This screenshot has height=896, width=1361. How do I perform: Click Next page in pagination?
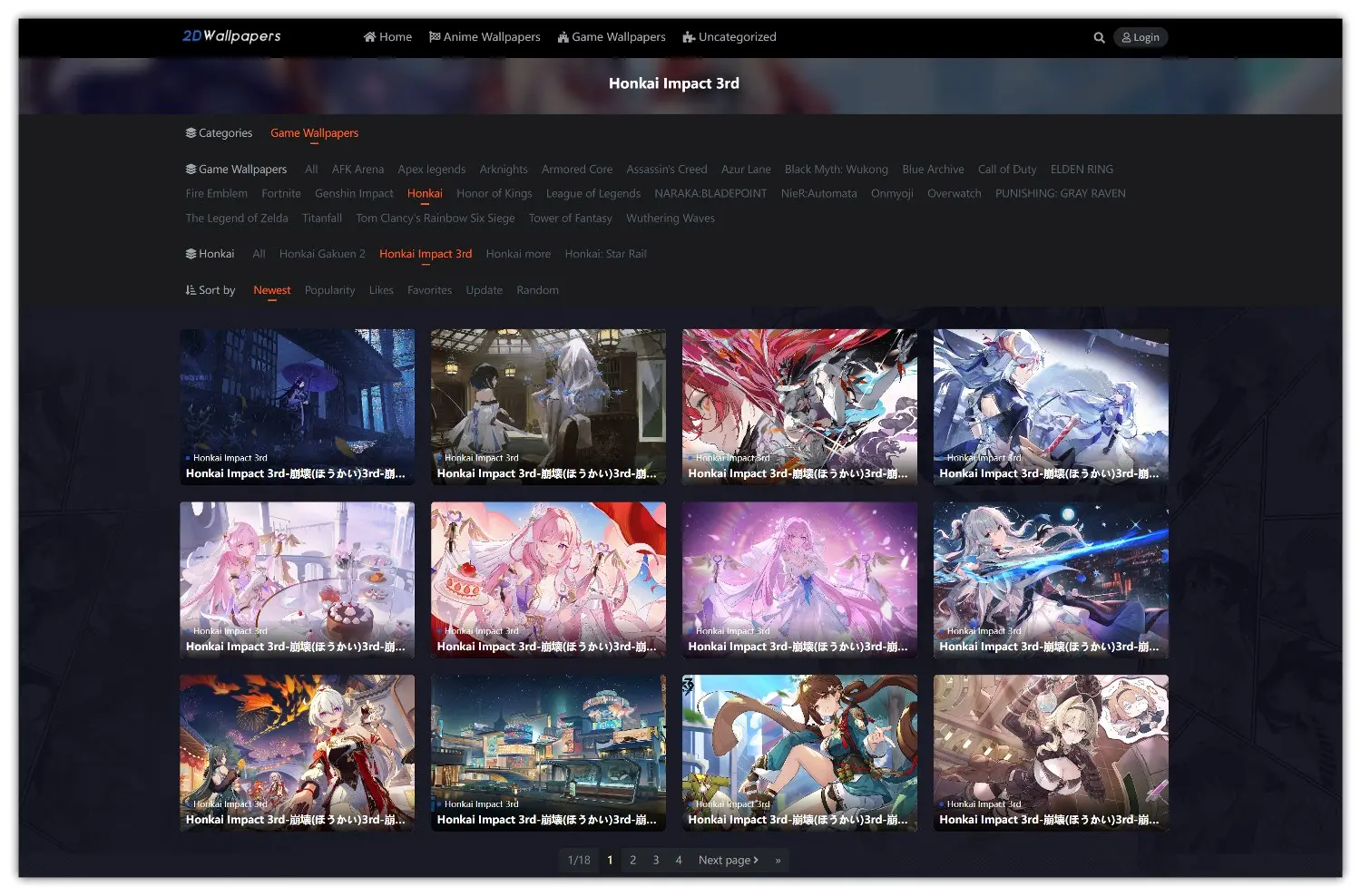(x=728, y=861)
